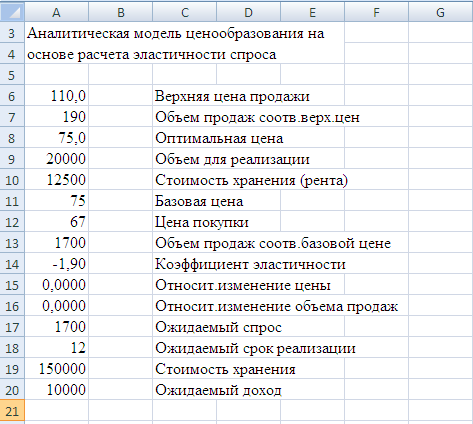473x424 pixels.
Task: Click label 'Коэффициент эластичности'
Action: tap(250, 264)
